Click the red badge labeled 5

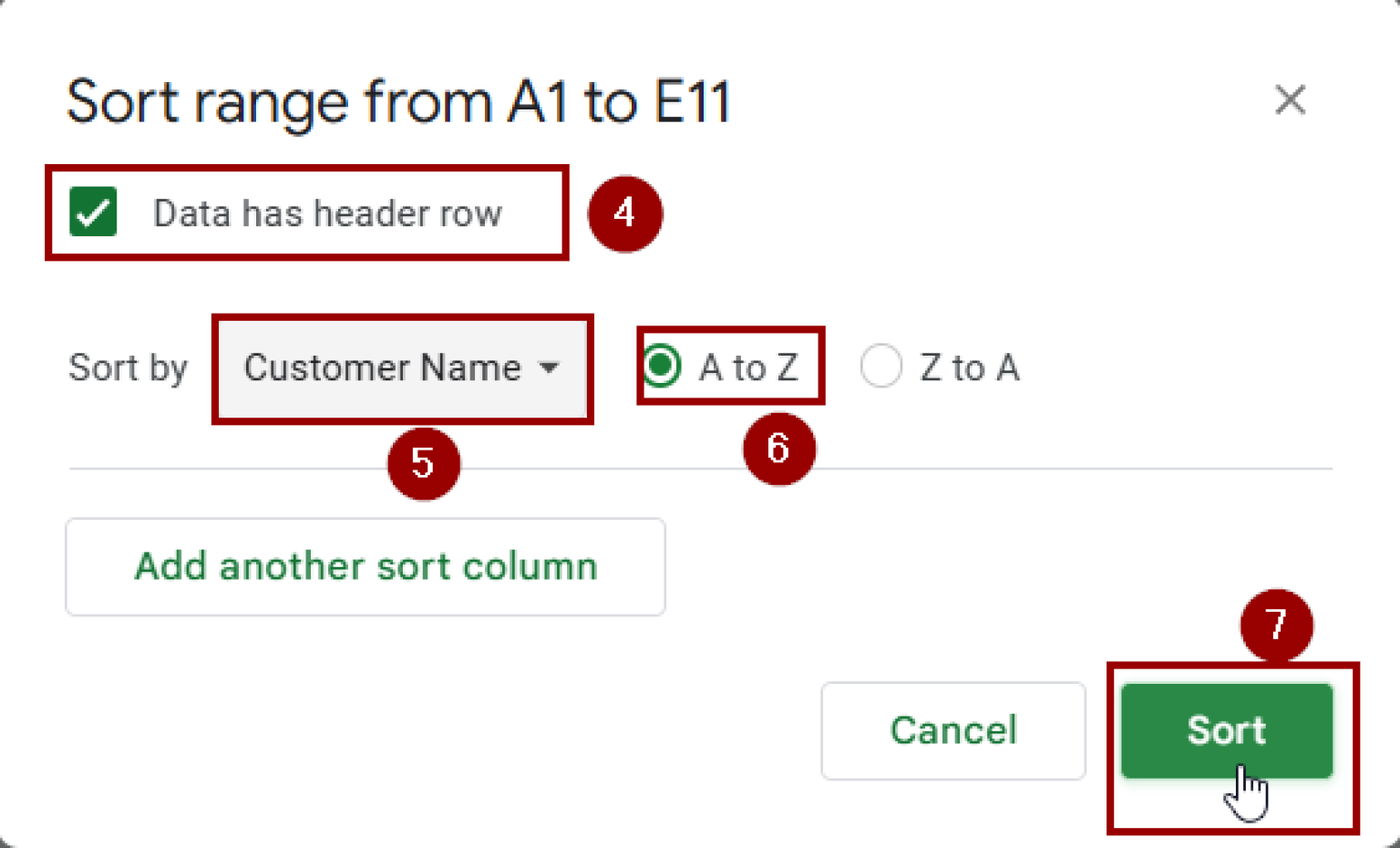click(425, 463)
